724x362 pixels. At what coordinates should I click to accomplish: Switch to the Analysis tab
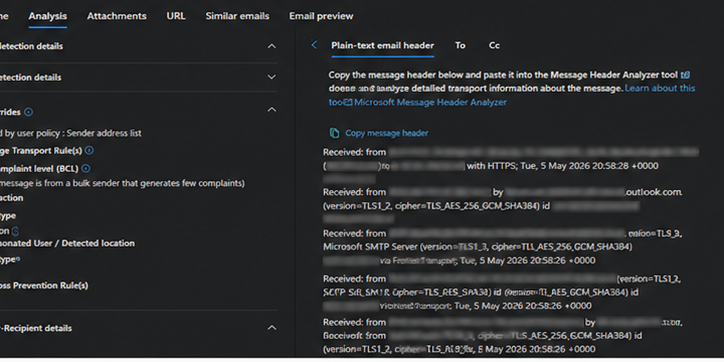[x=48, y=16]
